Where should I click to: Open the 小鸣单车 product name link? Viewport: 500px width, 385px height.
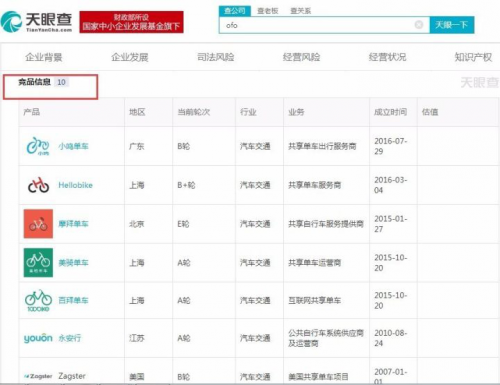tap(73, 146)
